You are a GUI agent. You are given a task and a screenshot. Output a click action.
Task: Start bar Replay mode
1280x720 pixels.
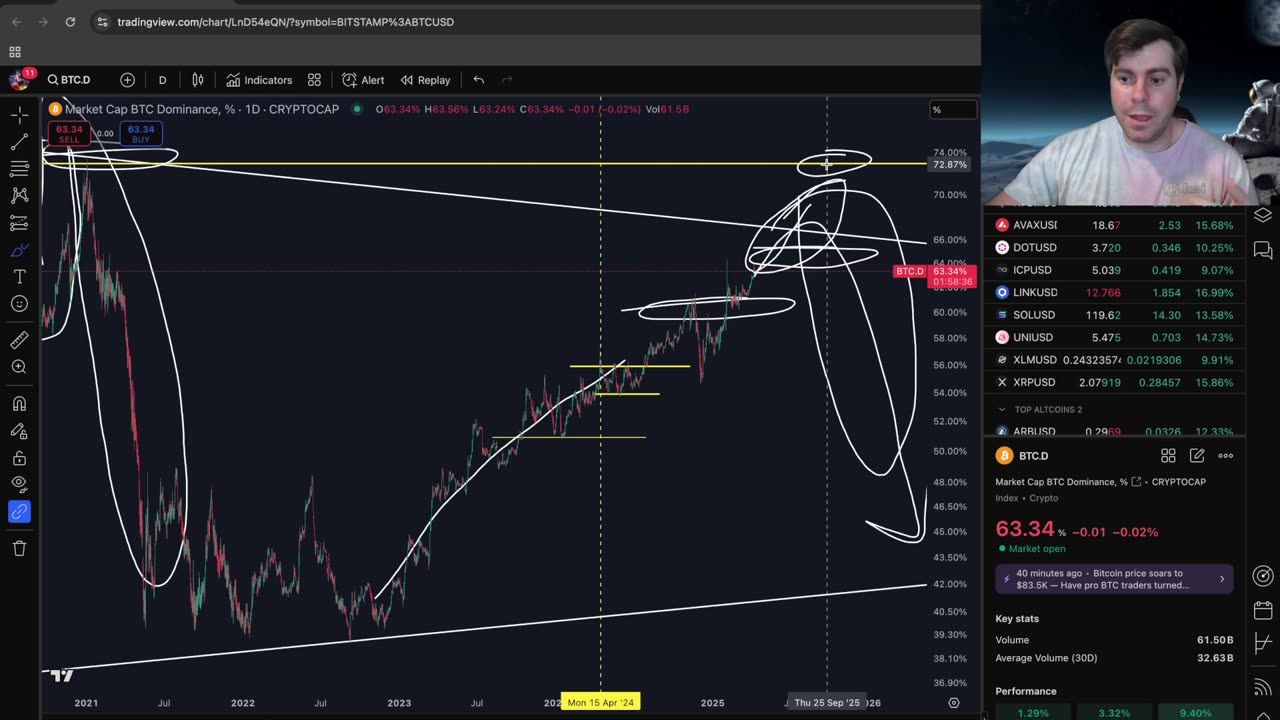click(426, 80)
